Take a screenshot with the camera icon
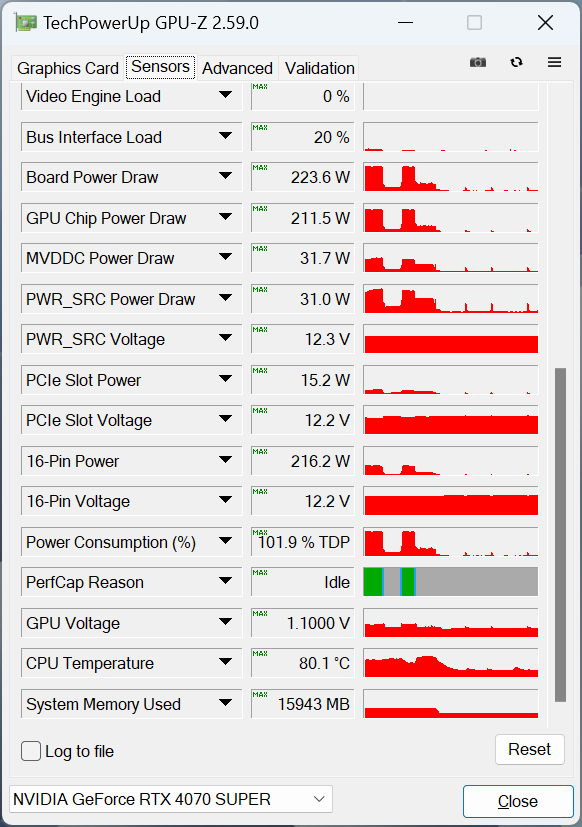Screen dimensions: 582x827 pos(478,62)
